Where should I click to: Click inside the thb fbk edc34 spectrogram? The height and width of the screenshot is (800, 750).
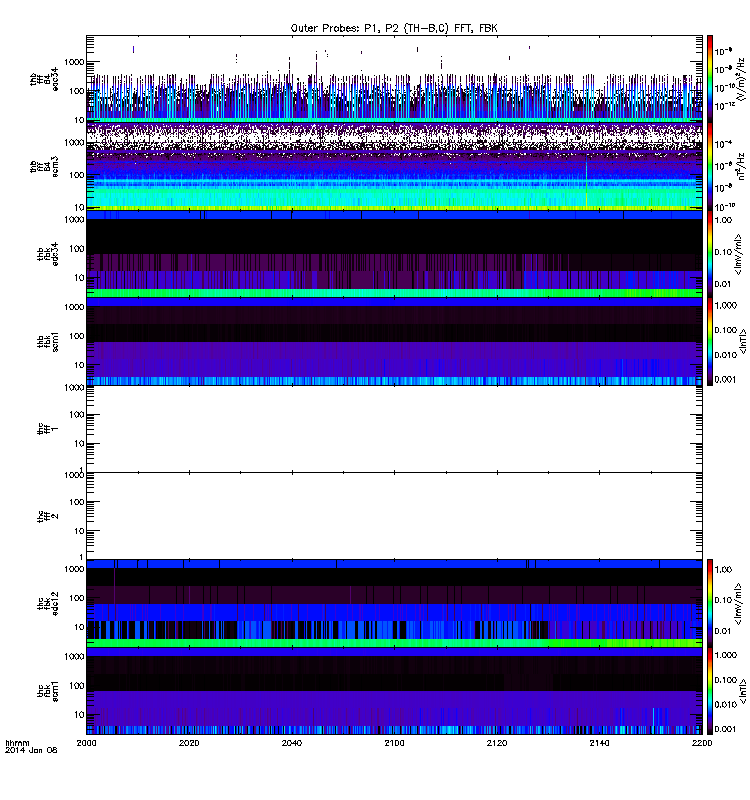(394, 254)
